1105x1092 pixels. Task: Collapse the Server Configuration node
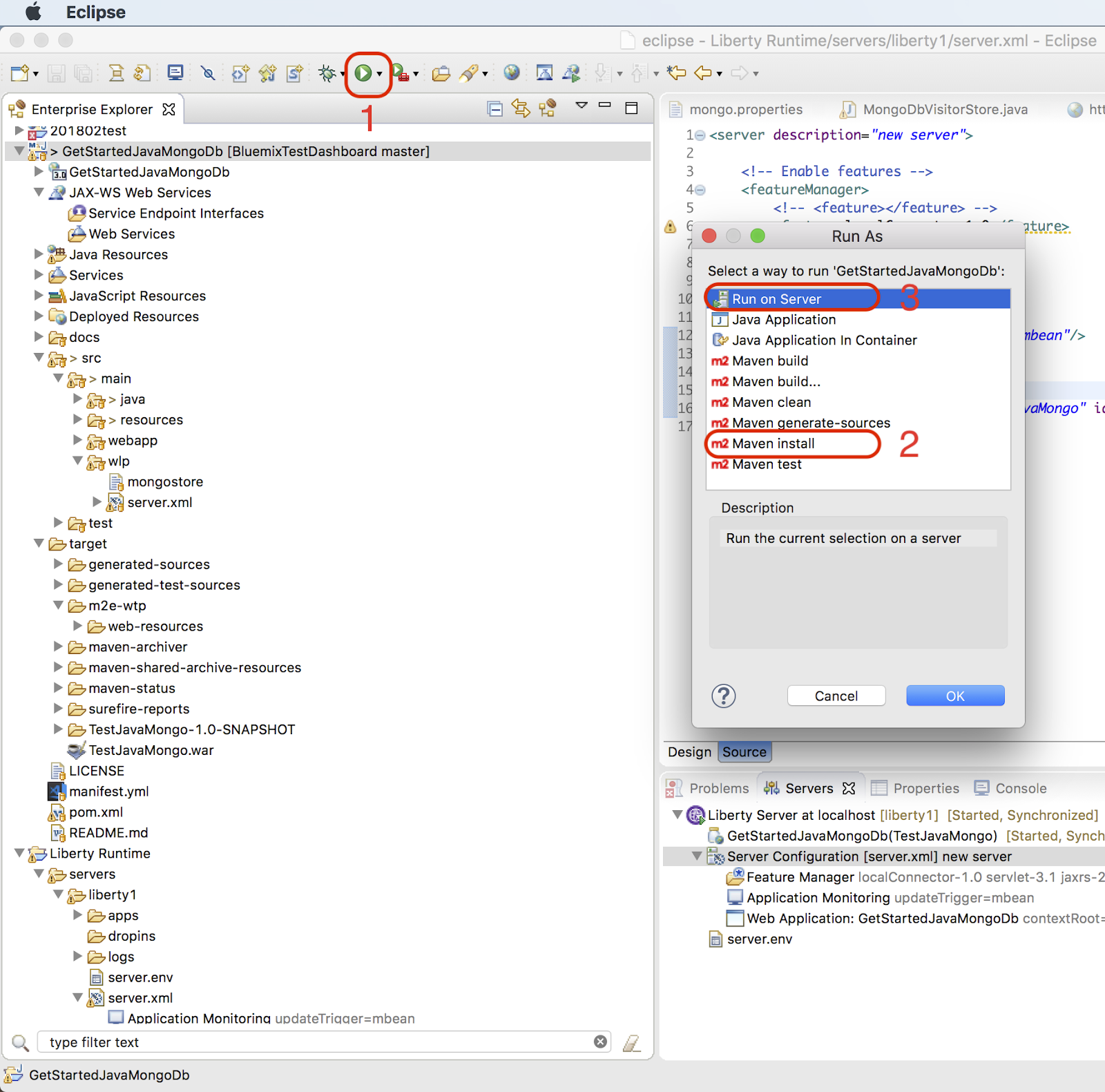tap(697, 856)
